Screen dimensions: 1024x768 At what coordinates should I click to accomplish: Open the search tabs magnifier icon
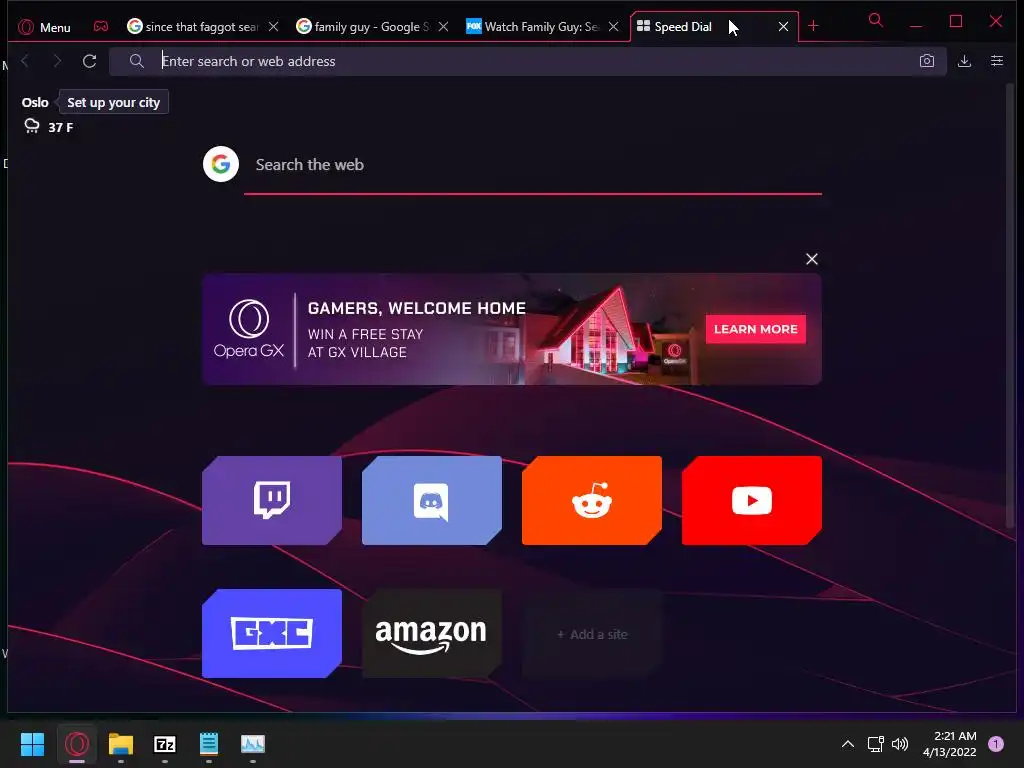tap(876, 20)
